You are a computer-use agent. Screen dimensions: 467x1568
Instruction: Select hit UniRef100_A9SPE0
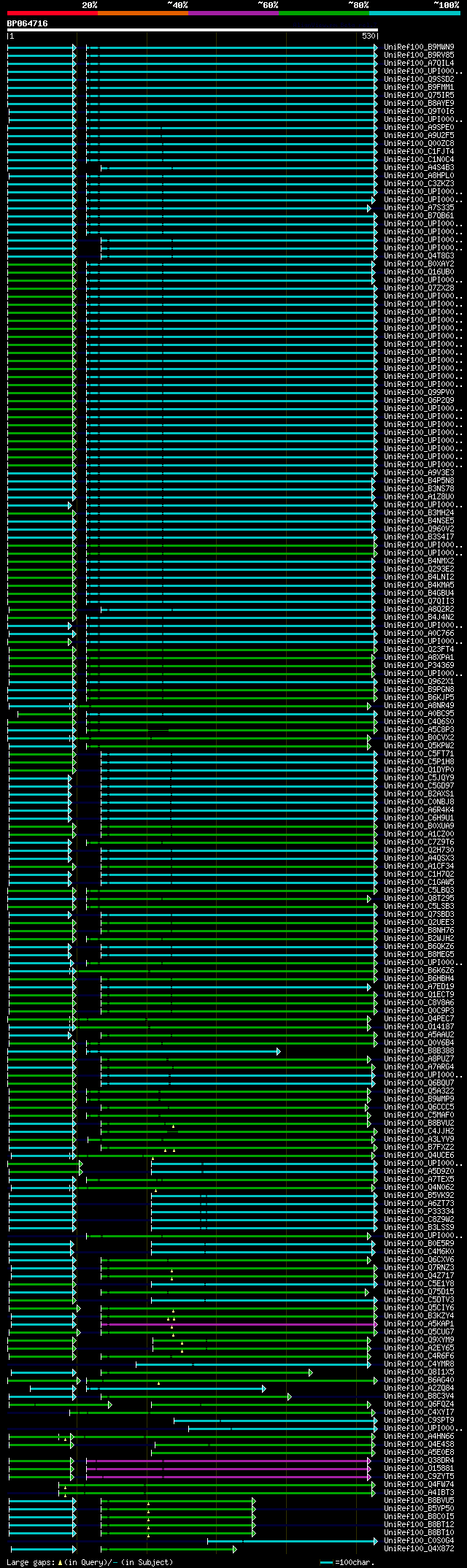(419, 127)
